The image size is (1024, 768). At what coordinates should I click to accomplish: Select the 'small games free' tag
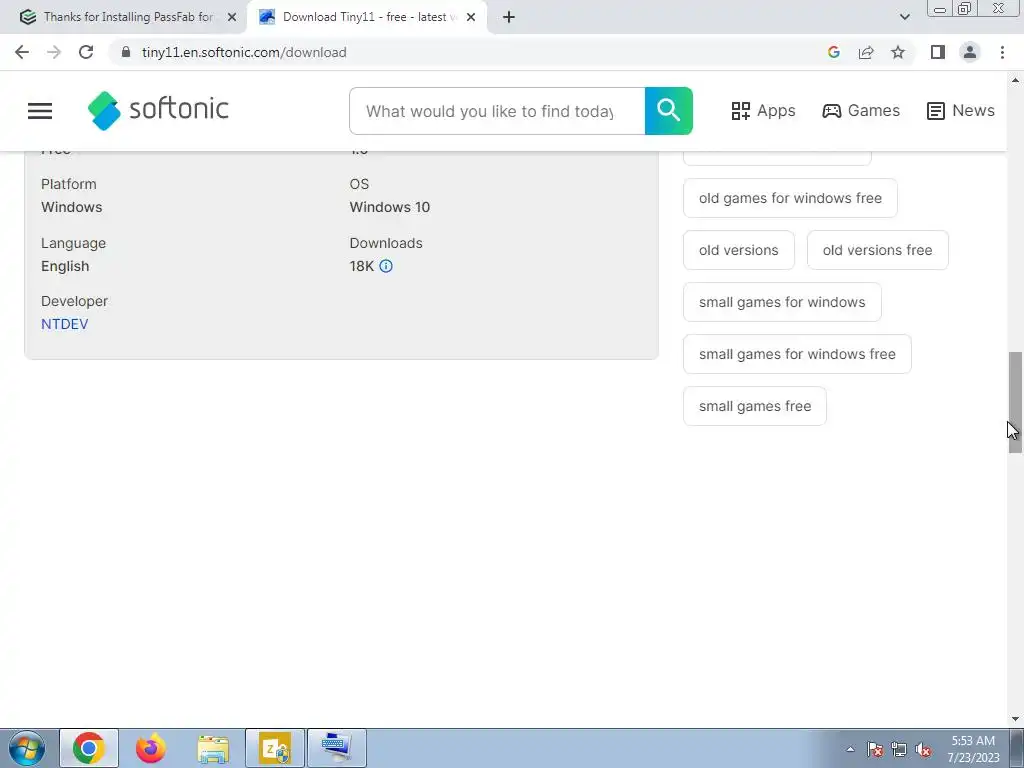pyautogui.click(x=755, y=406)
